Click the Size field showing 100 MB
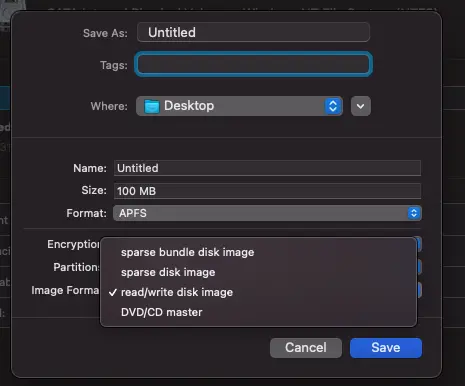The height and width of the screenshot is (386, 465). point(267,191)
